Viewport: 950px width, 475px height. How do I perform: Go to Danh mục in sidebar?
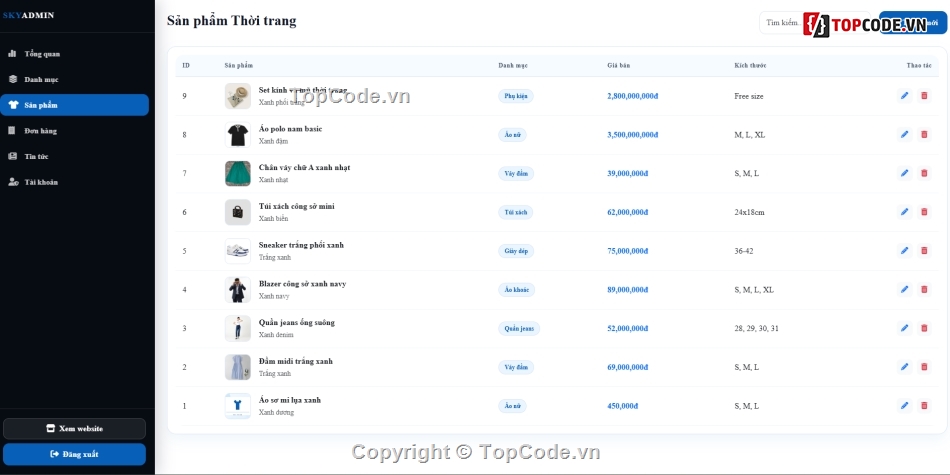(75, 79)
